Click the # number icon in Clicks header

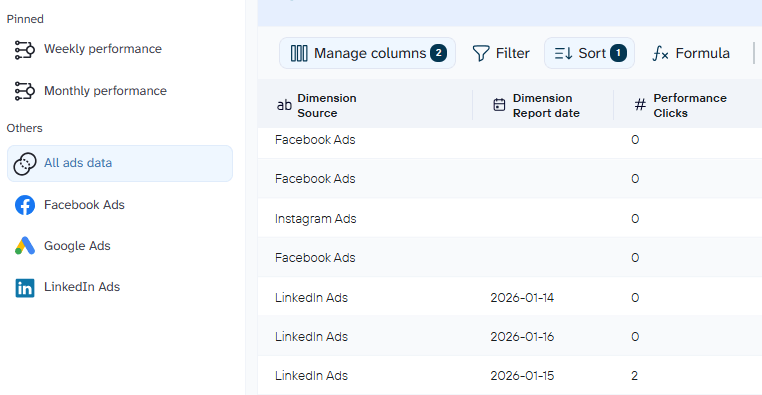(x=641, y=104)
